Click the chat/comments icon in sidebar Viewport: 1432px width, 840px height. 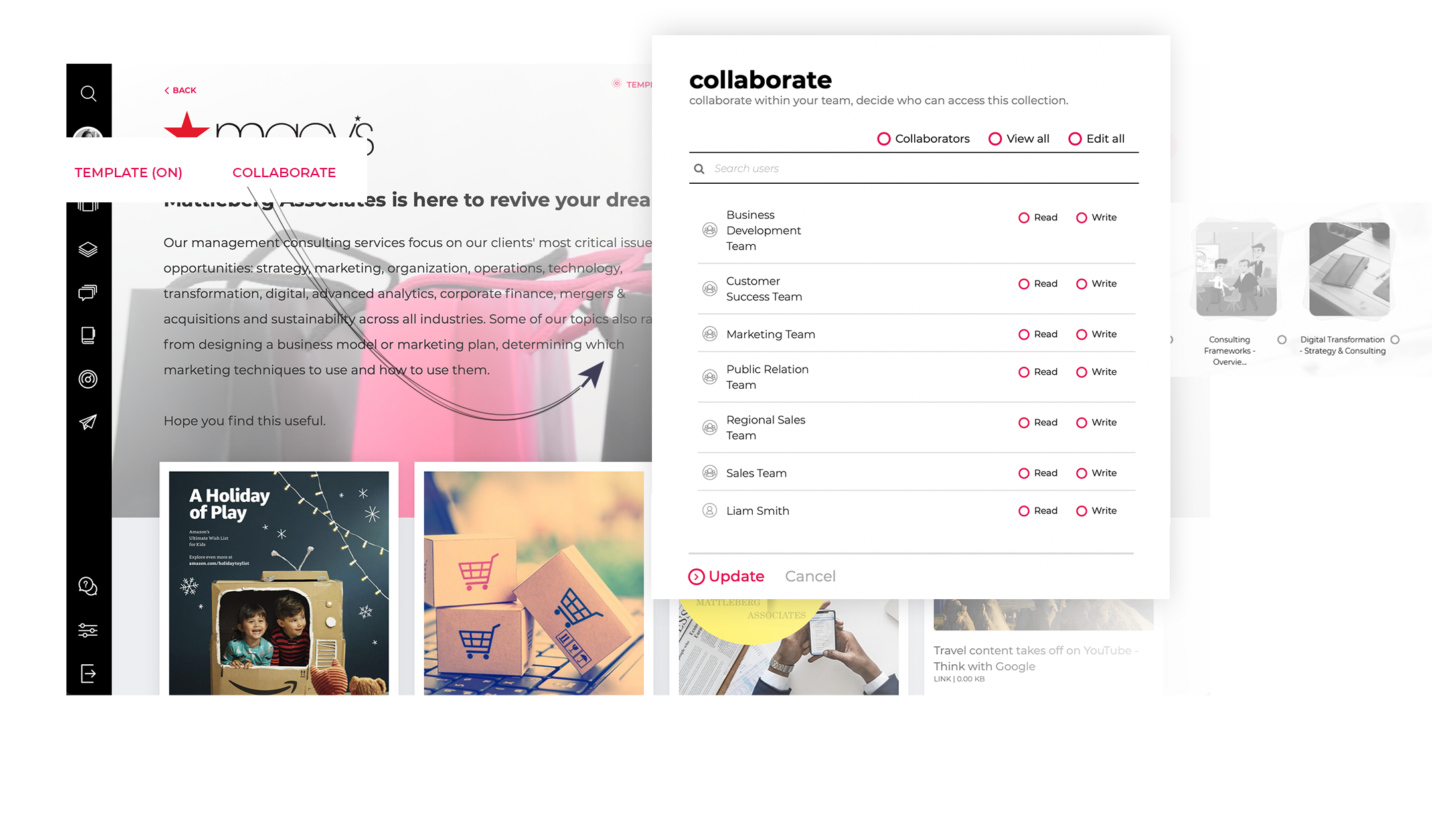coord(89,293)
